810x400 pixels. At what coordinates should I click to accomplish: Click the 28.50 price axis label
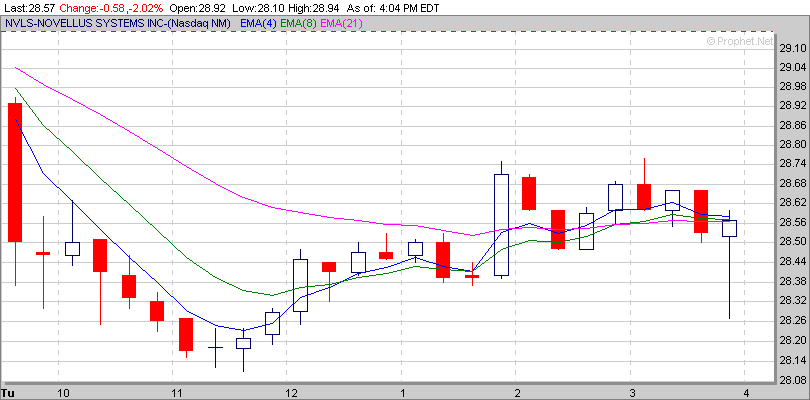[792, 242]
